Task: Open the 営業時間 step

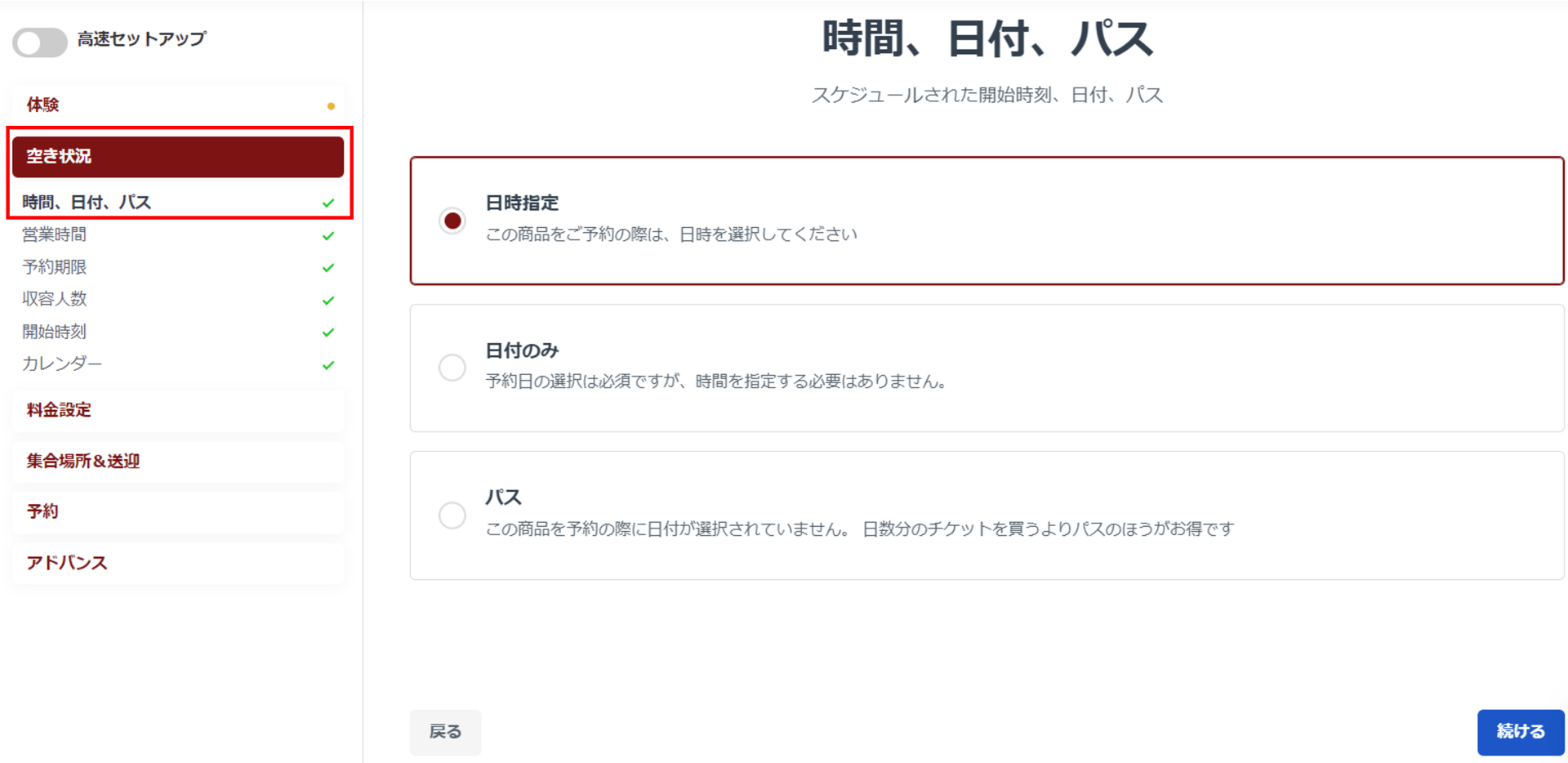Action: [x=54, y=235]
